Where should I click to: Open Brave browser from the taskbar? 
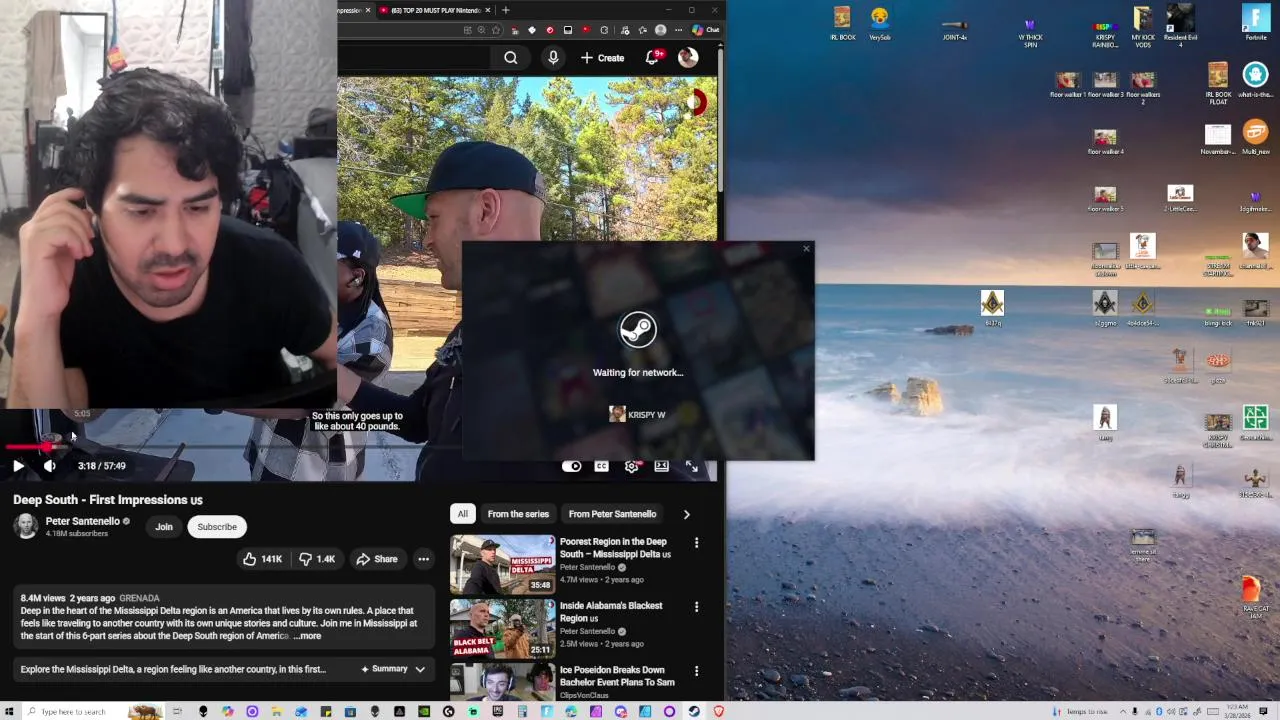click(718, 711)
